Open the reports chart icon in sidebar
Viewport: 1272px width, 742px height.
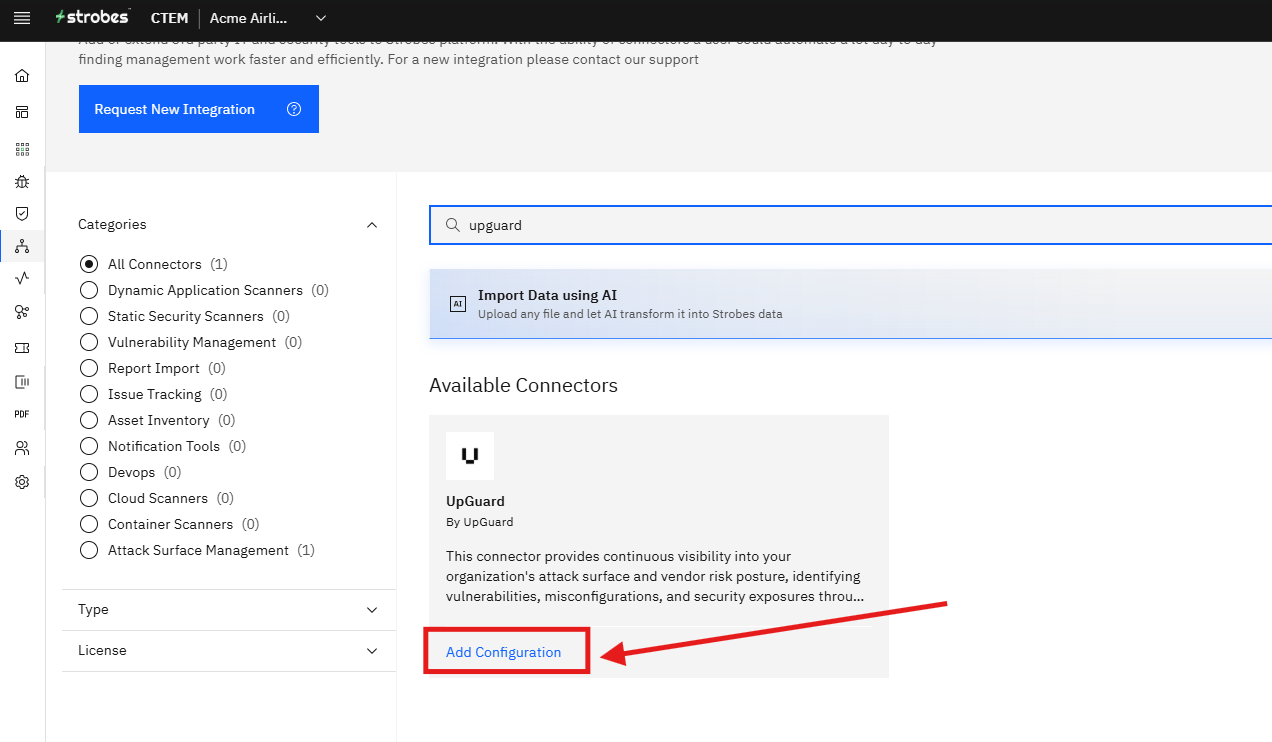[x=22, y=381]
